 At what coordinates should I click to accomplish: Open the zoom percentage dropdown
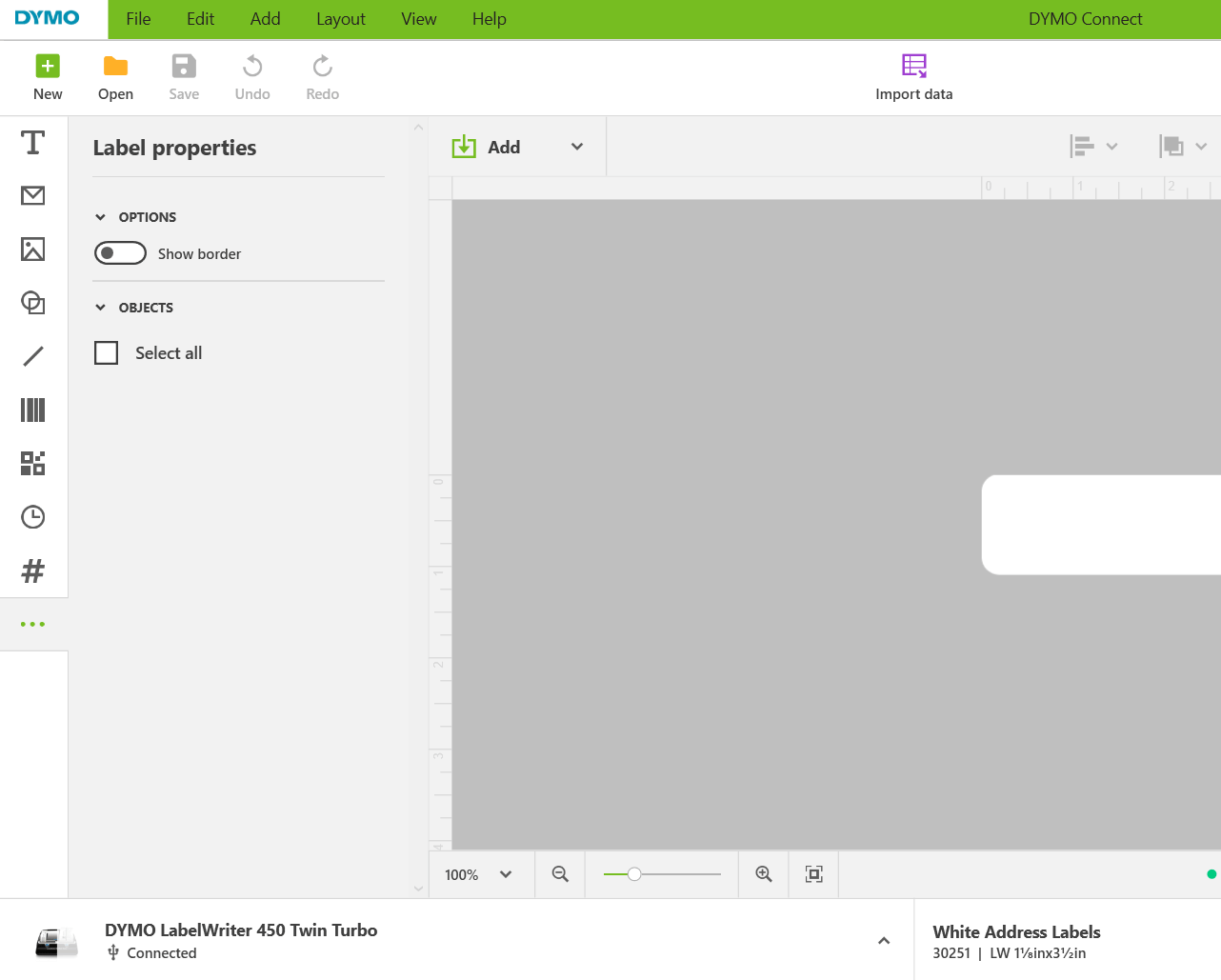[x=480, y=873]
